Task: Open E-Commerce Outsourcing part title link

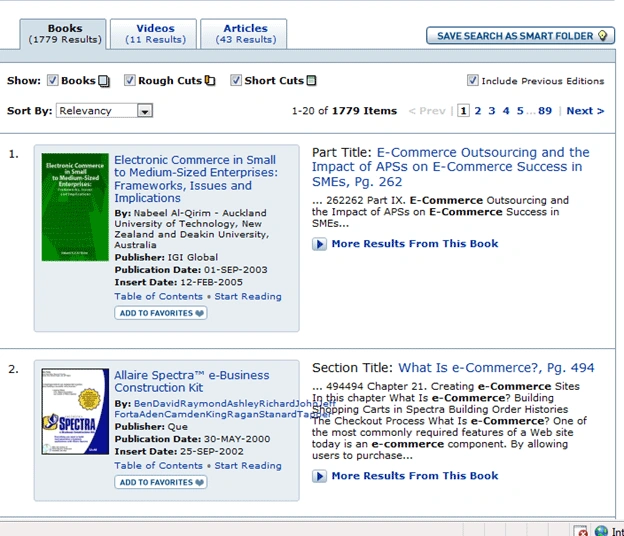Action: [x=450, y=167]
